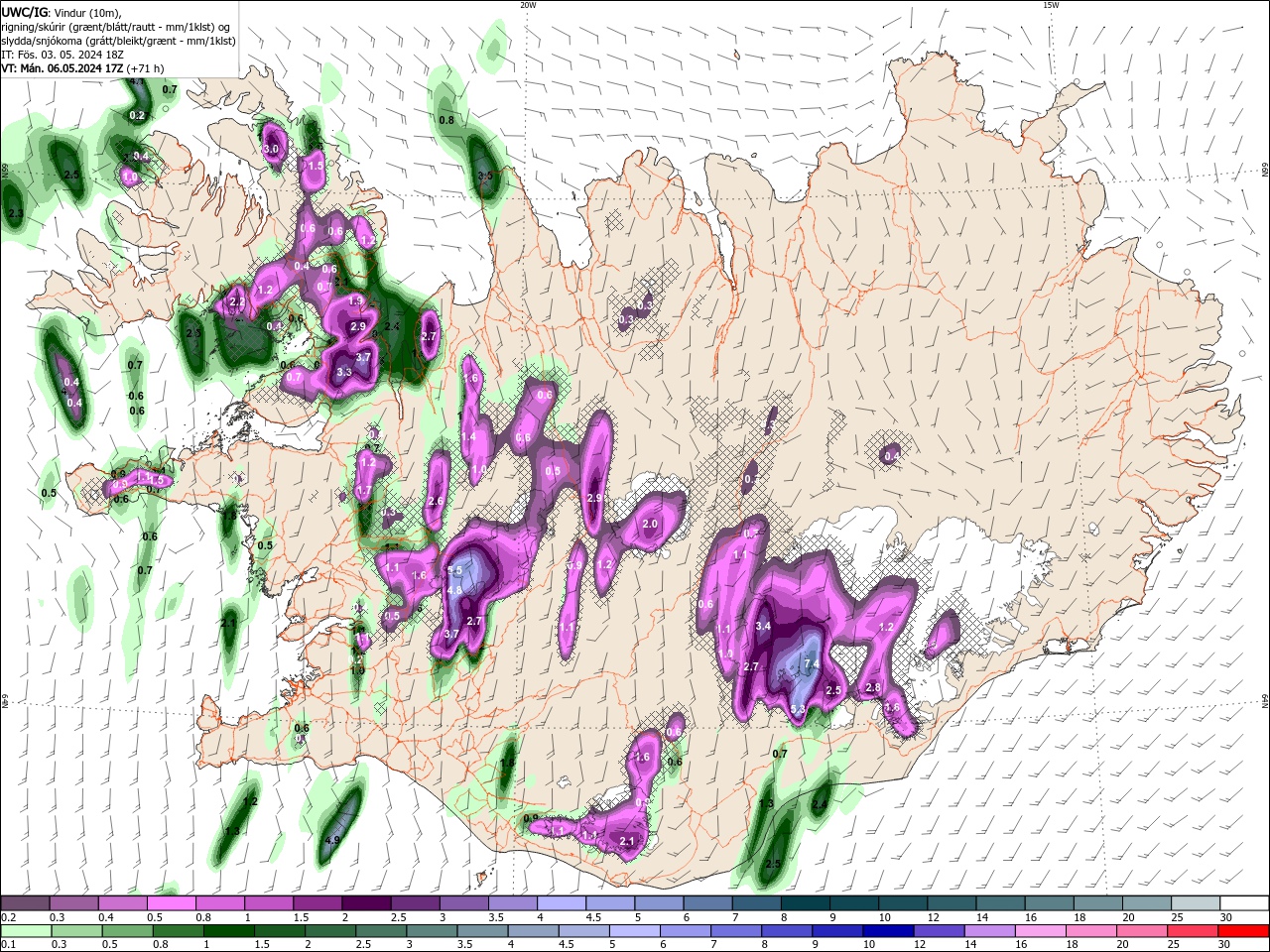Click the 2.2 precipitation value on the map

pyautogui.click(x=237, y=301)
